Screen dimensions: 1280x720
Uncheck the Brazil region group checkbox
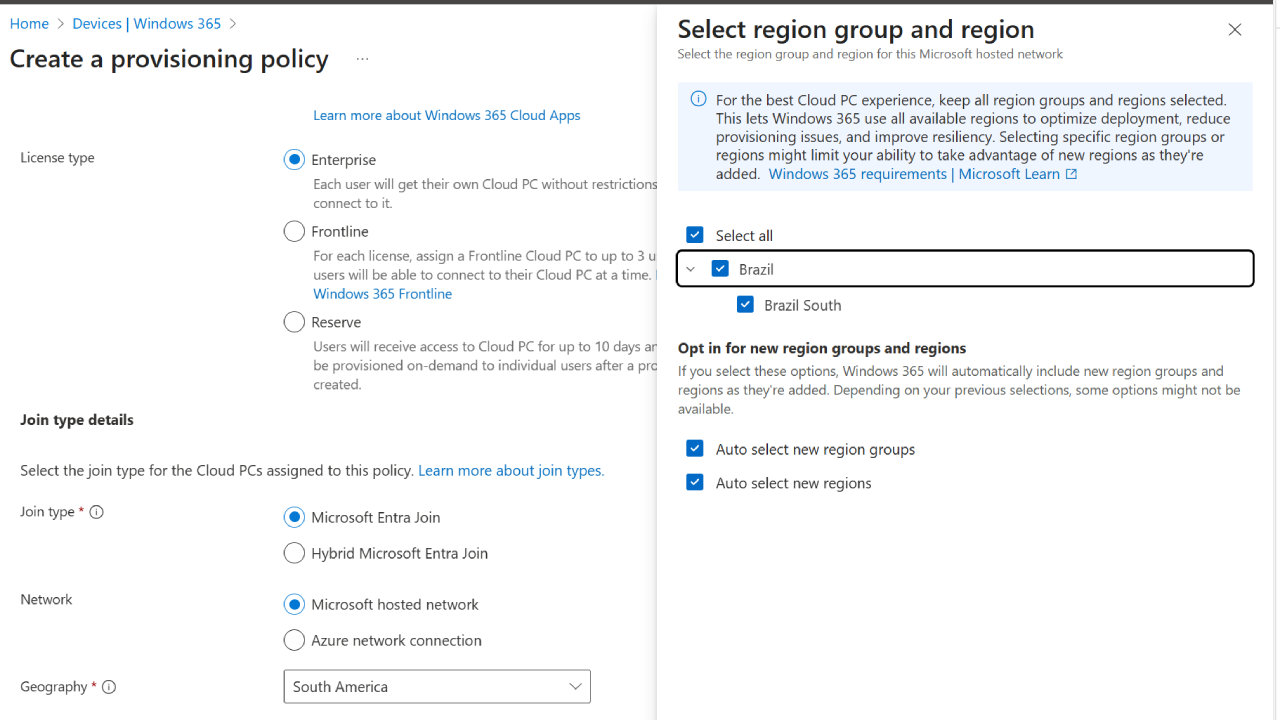[720, 269]
